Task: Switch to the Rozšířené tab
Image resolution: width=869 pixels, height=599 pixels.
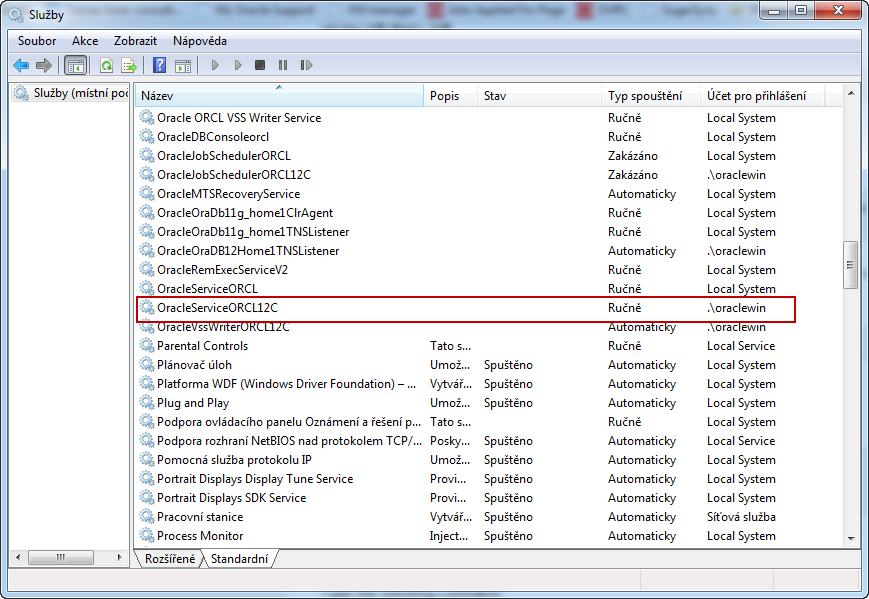Action: 170,559
